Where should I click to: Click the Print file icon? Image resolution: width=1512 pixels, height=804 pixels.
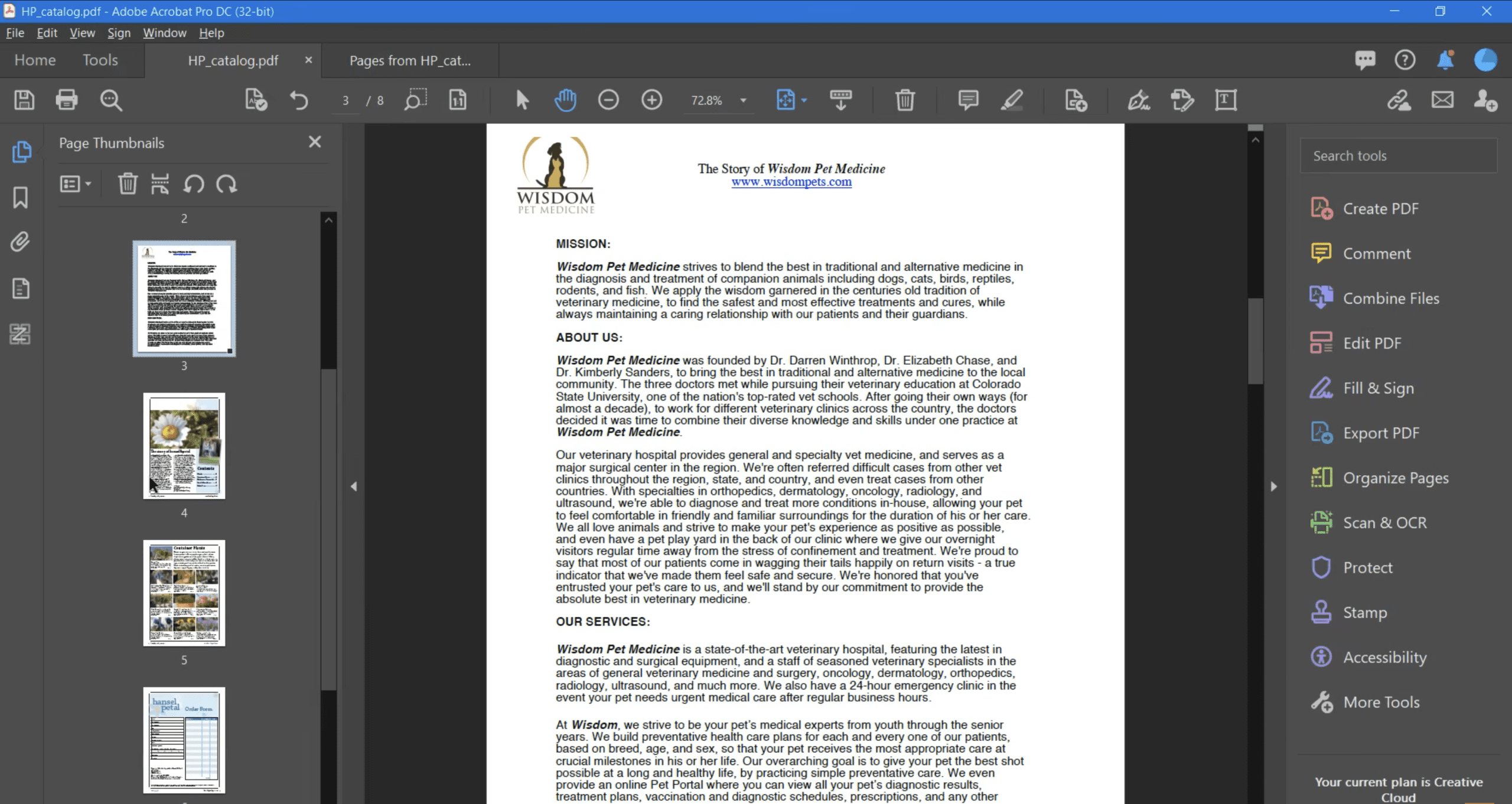click(x=67, y=100)
